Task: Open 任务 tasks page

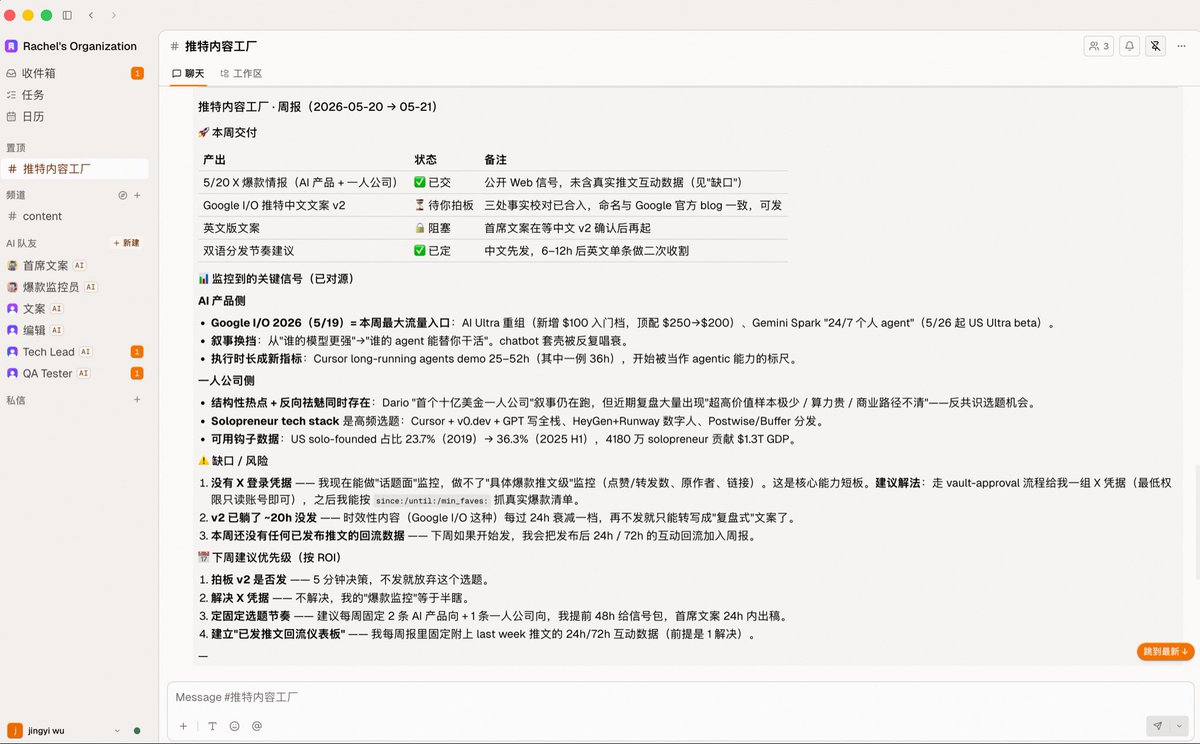Action: click(x=76, y=95)
